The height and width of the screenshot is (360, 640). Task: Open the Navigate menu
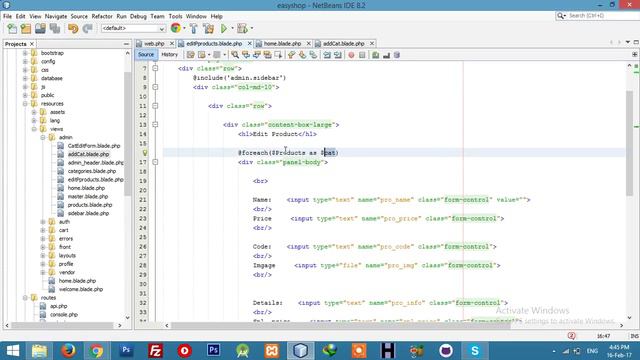[56, 16]
